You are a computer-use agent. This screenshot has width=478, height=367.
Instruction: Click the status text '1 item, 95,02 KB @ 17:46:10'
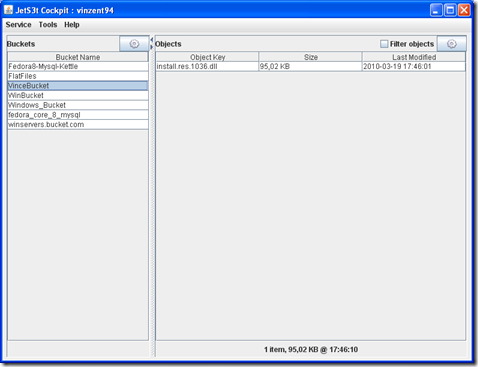pyautogui.click(x=311, y=349)
